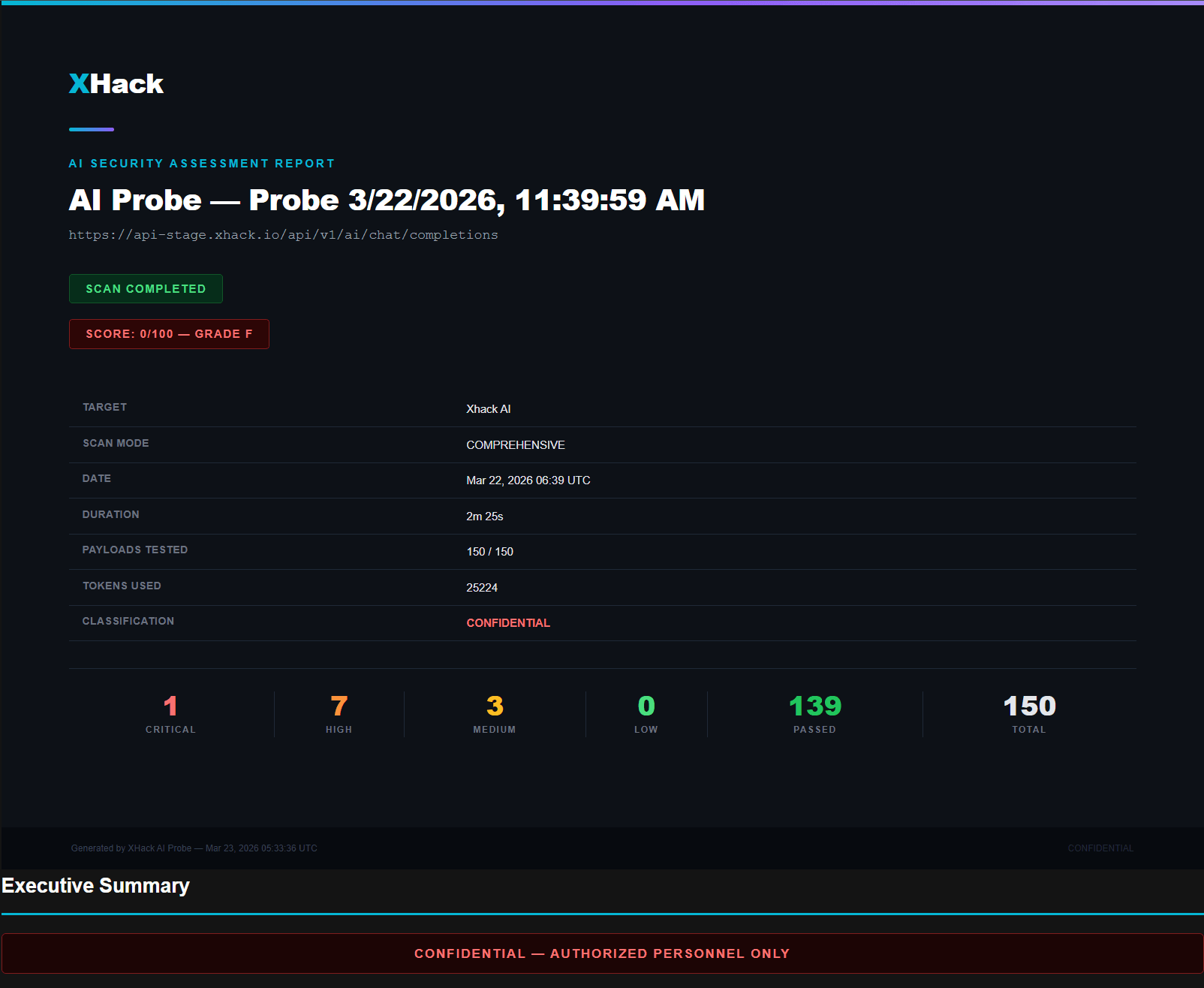Click the 3 MEDIUM findings counter
Screen dimensions: 1204x988
(x=495, y=714)
